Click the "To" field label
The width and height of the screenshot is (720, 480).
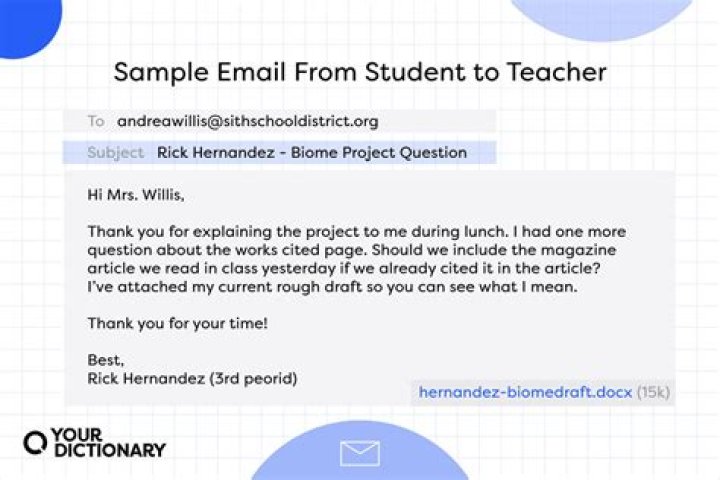coord(96,121)
